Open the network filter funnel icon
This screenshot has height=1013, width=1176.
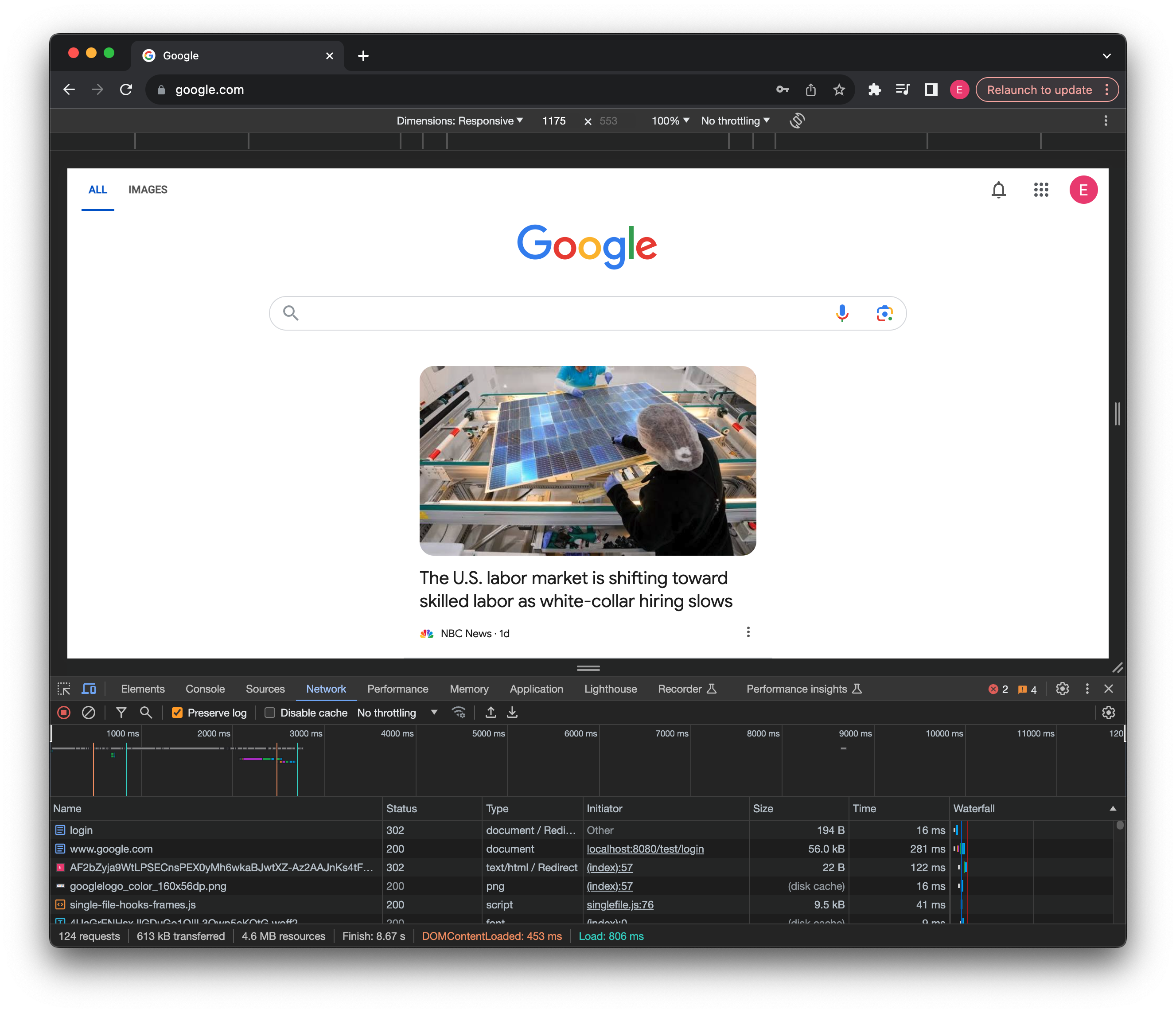tap(121, 712)
